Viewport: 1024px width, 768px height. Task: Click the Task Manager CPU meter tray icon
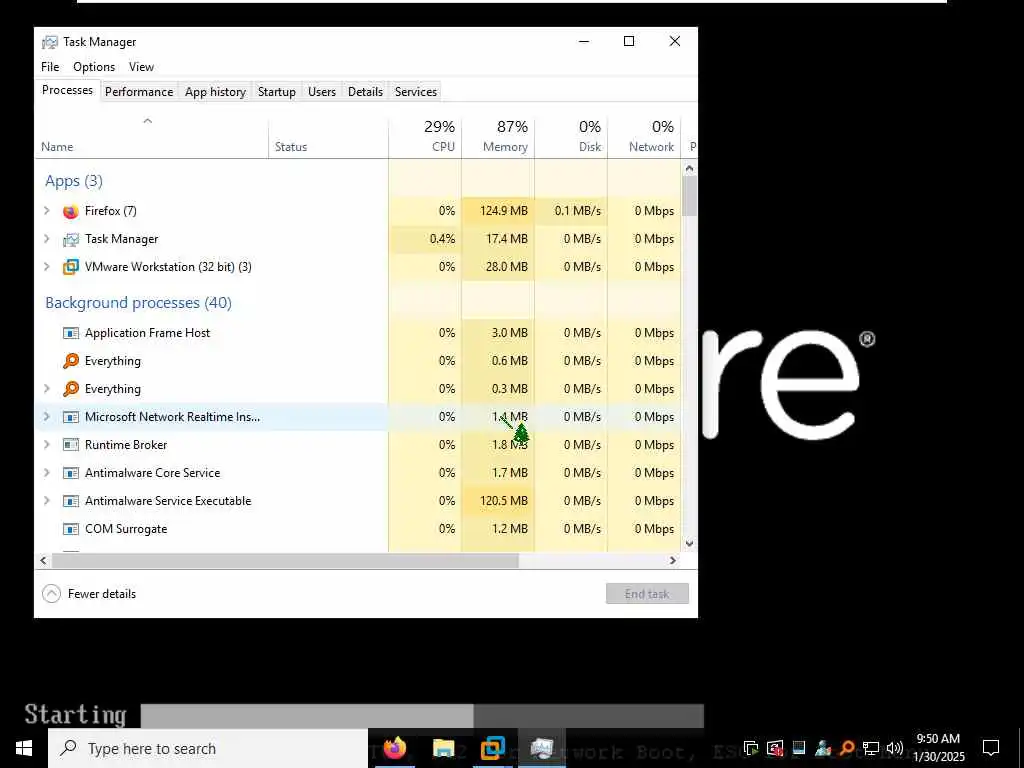click(x=799, y=748)
